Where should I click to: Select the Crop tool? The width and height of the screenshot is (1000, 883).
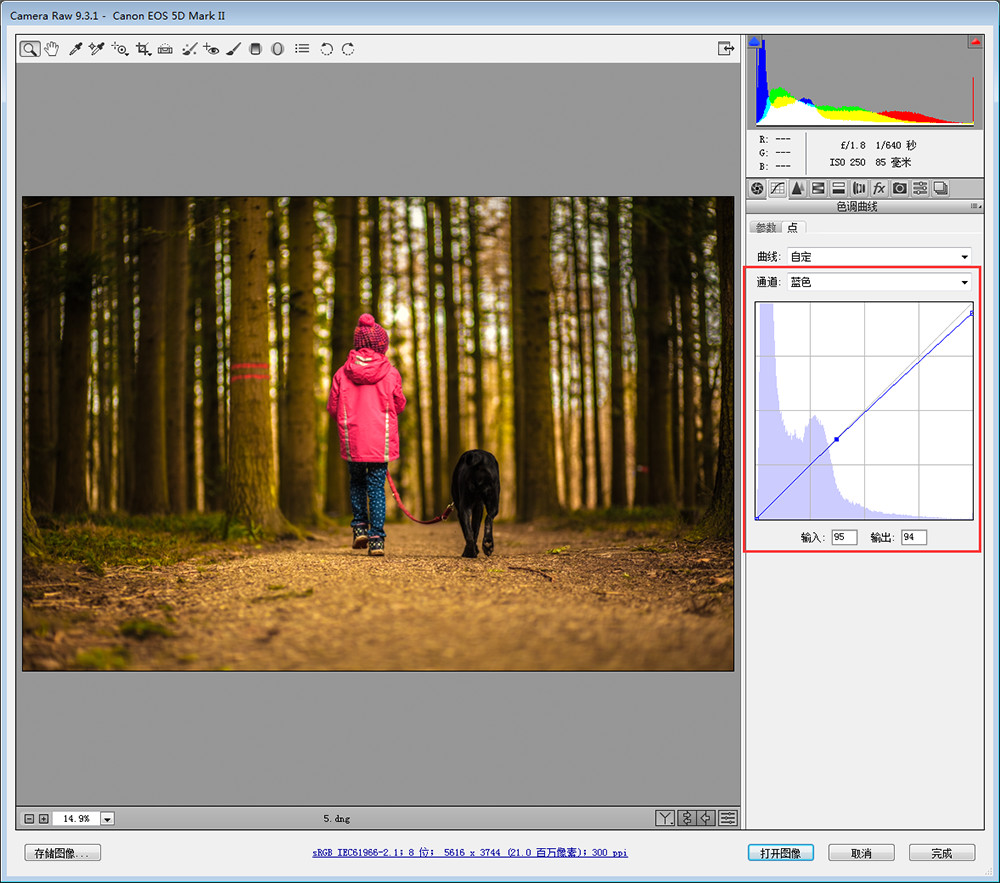click(x=143, y=49)
